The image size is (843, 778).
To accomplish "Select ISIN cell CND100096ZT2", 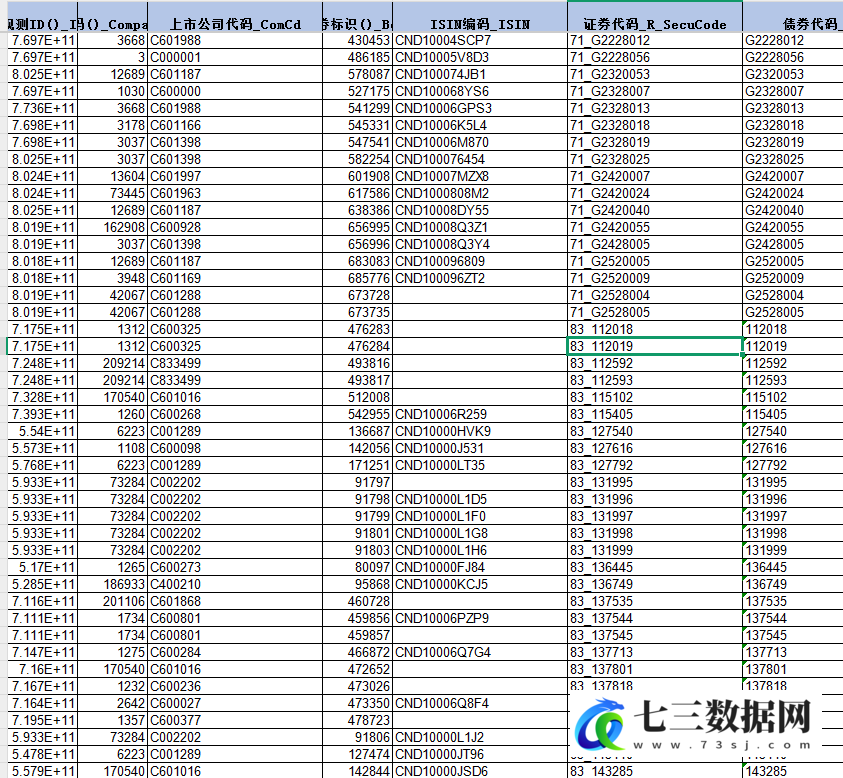I will [x=480, y=279].
